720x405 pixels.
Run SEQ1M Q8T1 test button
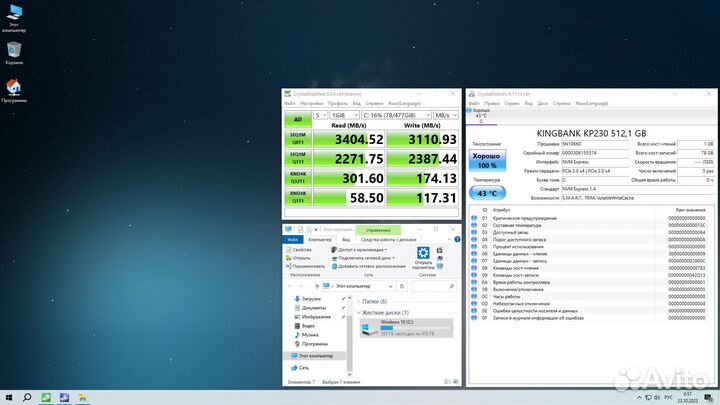pyautogui.click(x=298, y=139)
